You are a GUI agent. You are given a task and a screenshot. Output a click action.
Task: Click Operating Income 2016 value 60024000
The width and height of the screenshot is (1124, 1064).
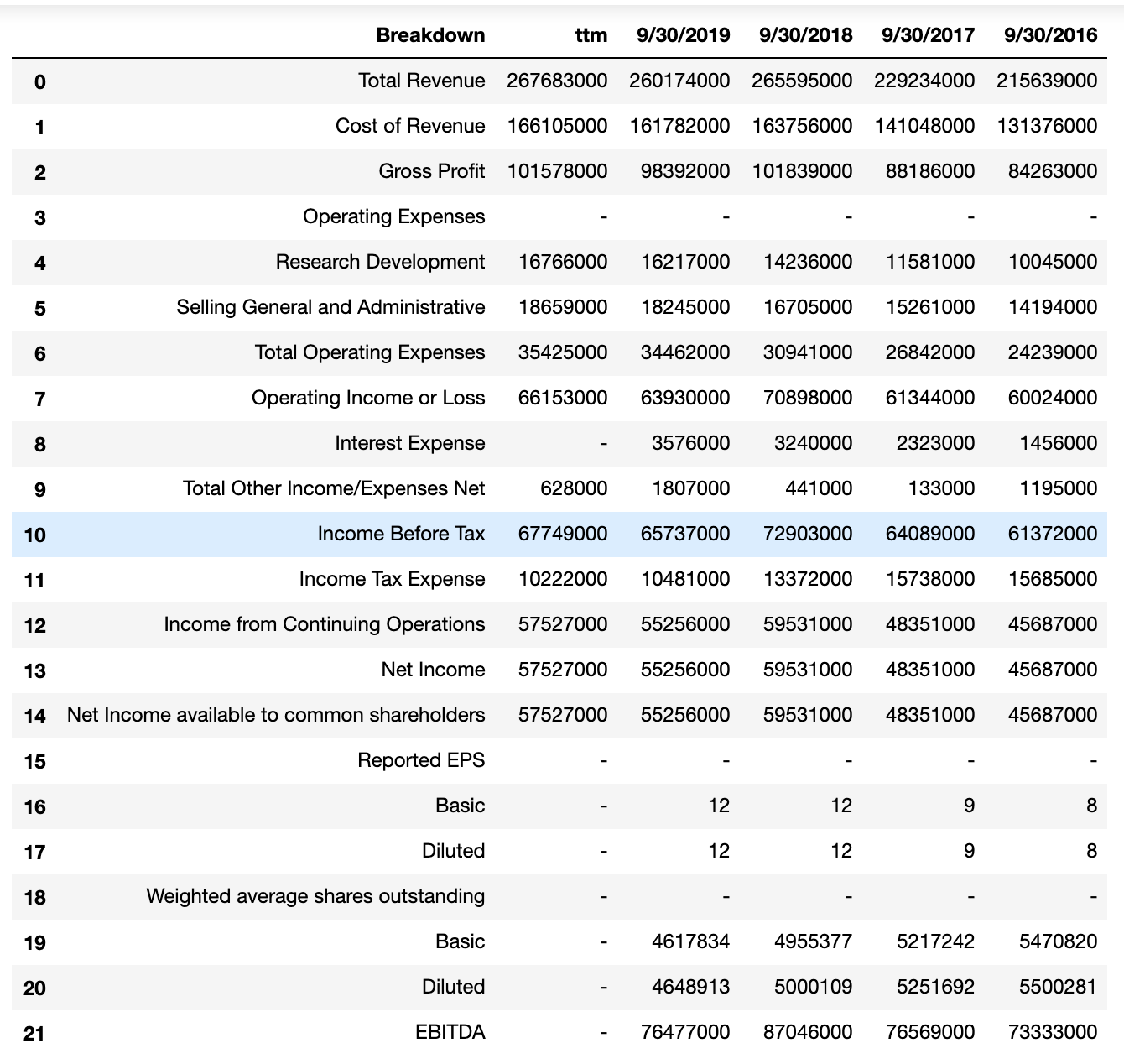click(x=1053, y=398)
